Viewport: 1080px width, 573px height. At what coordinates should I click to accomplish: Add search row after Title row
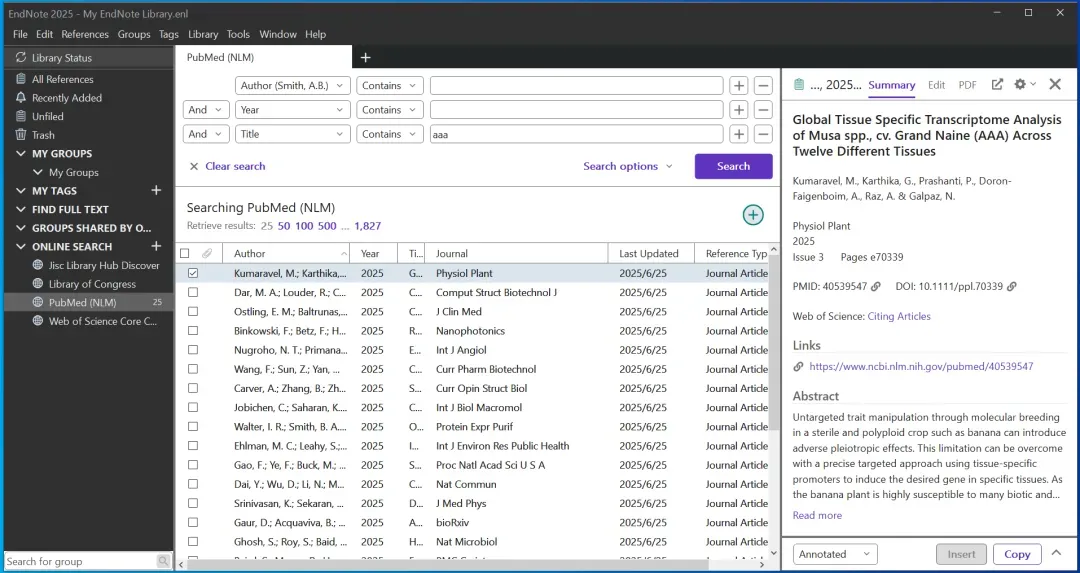pyautogui.click(x=739, y=134)
